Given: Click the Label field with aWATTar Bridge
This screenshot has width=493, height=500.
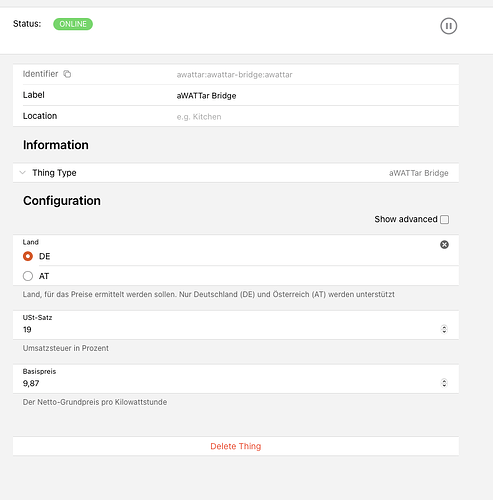Looking at the screenshot, I should 236,95.
